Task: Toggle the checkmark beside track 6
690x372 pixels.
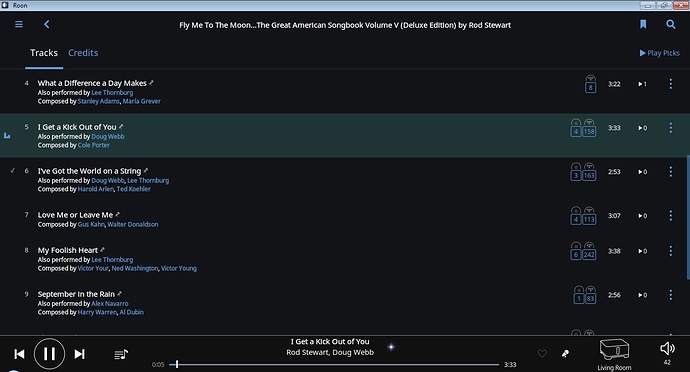Action: (x=13, y=170)
